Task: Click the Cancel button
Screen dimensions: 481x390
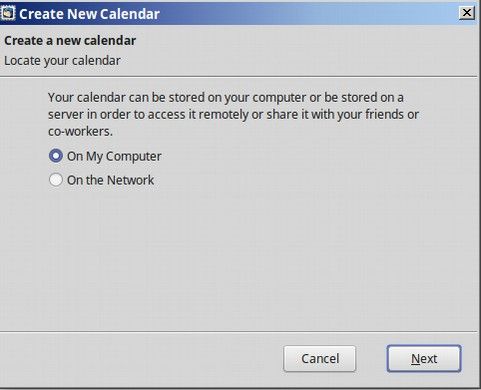Action: click(x=320, y=359)
